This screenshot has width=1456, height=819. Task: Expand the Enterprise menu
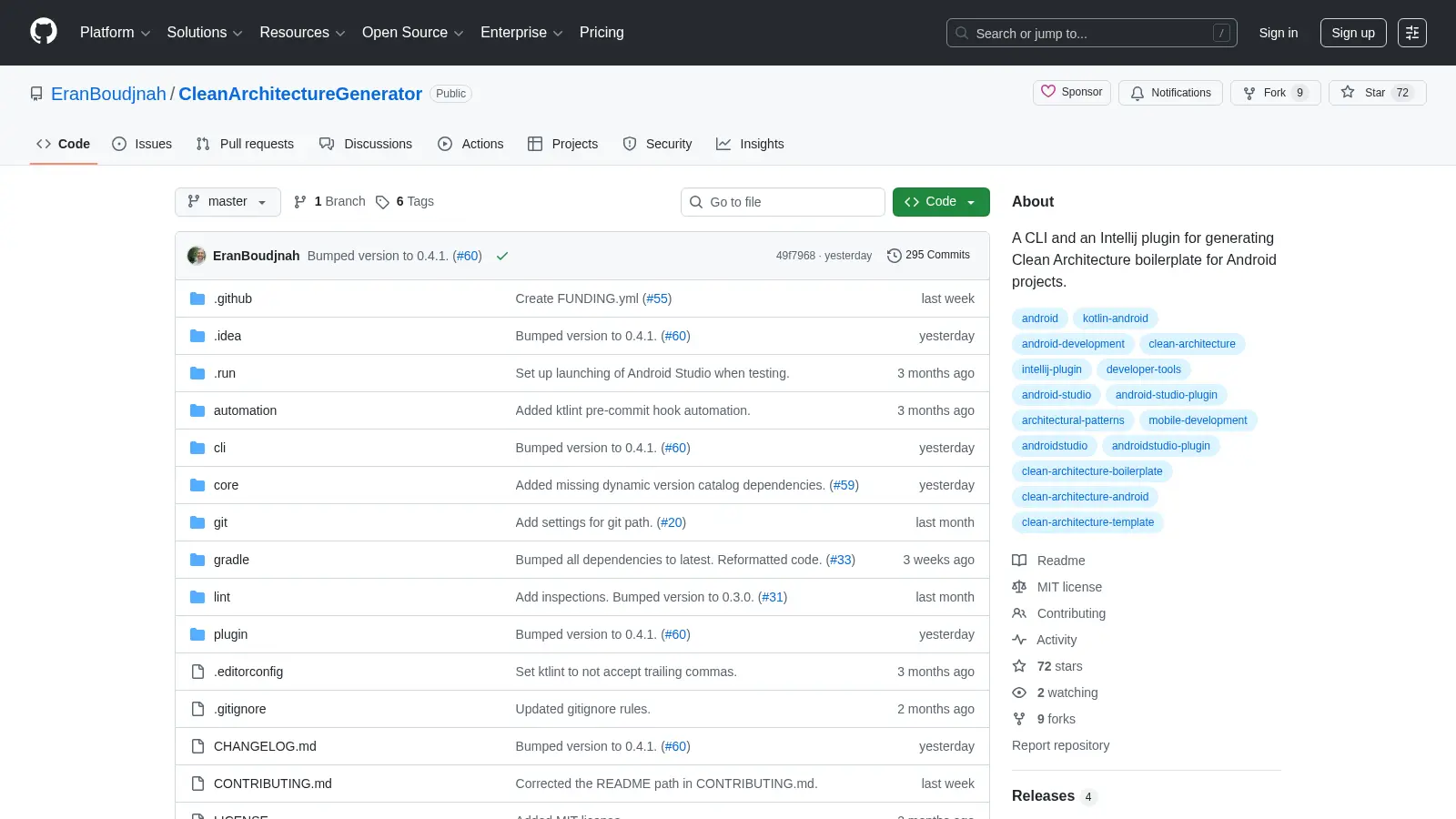coord(521,33)
